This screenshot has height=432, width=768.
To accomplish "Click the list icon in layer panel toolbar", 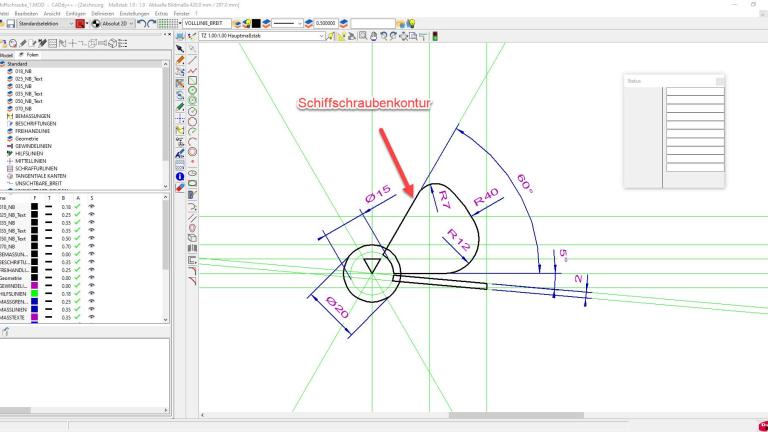I will coord(122,43).
